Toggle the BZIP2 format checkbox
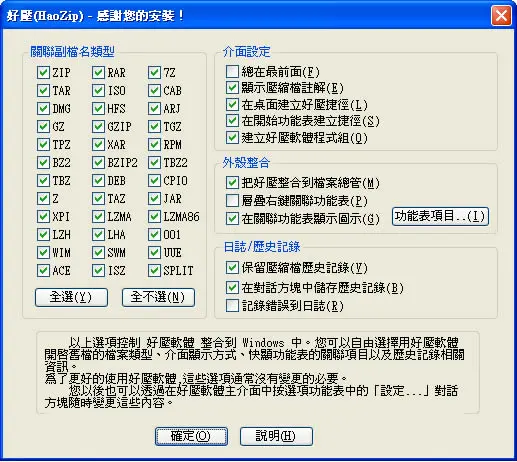The height and width of the screenshot is (462, 517). pyautogui.click(x=98, y=162)
